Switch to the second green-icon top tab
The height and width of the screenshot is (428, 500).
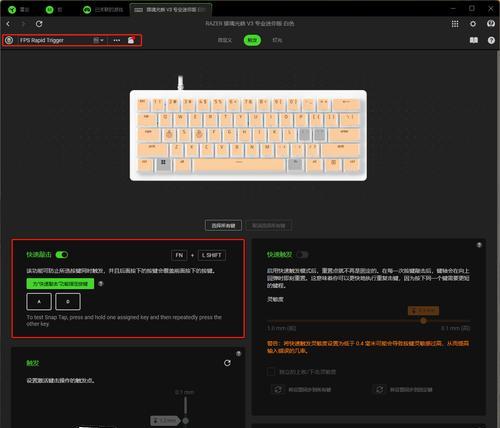(54, 9)
